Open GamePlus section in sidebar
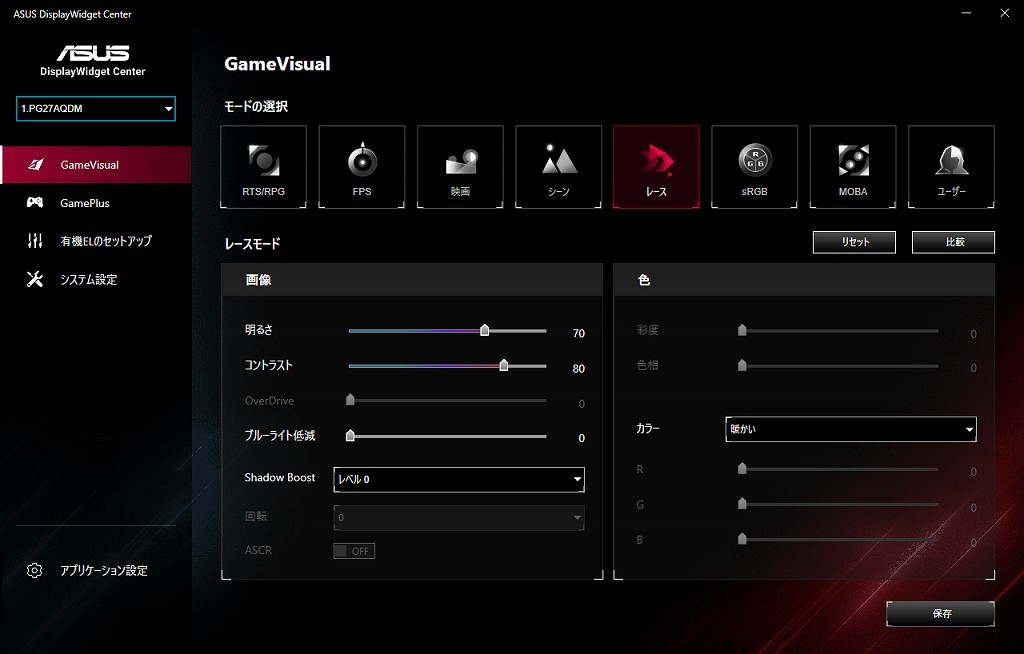1024x654 pixels. (95, 203)
